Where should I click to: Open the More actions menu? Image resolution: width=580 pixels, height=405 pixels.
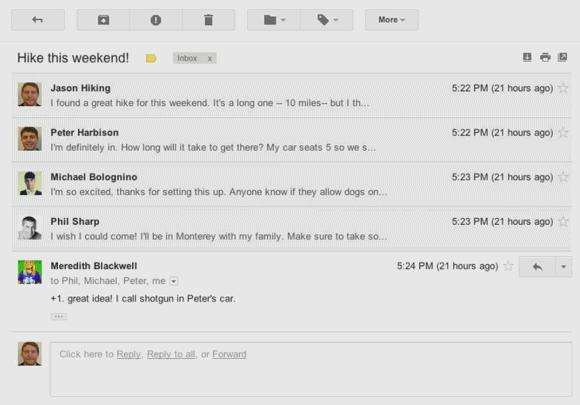tap(392, 20)
